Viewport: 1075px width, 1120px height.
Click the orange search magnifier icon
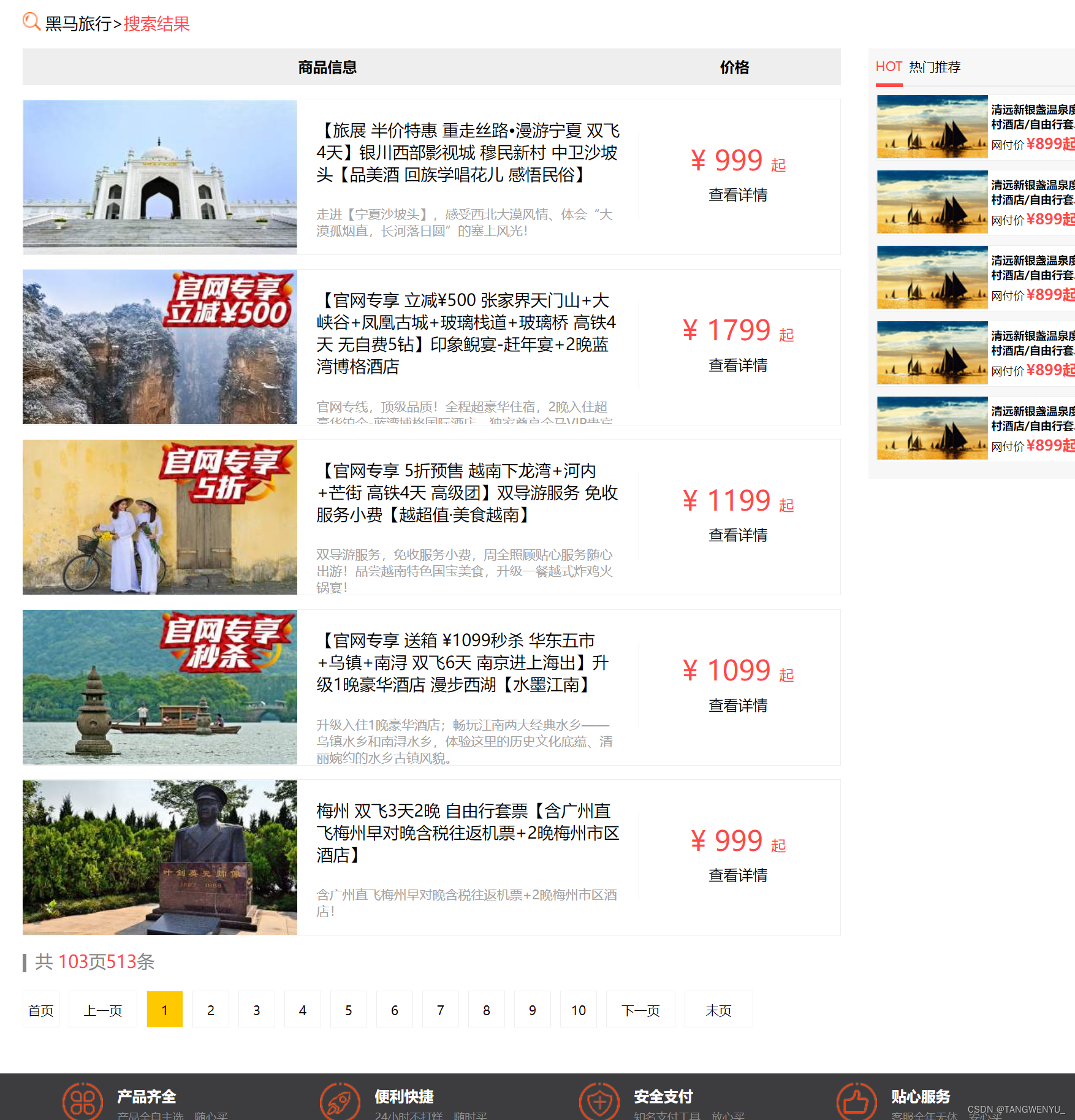coord(31,22)
